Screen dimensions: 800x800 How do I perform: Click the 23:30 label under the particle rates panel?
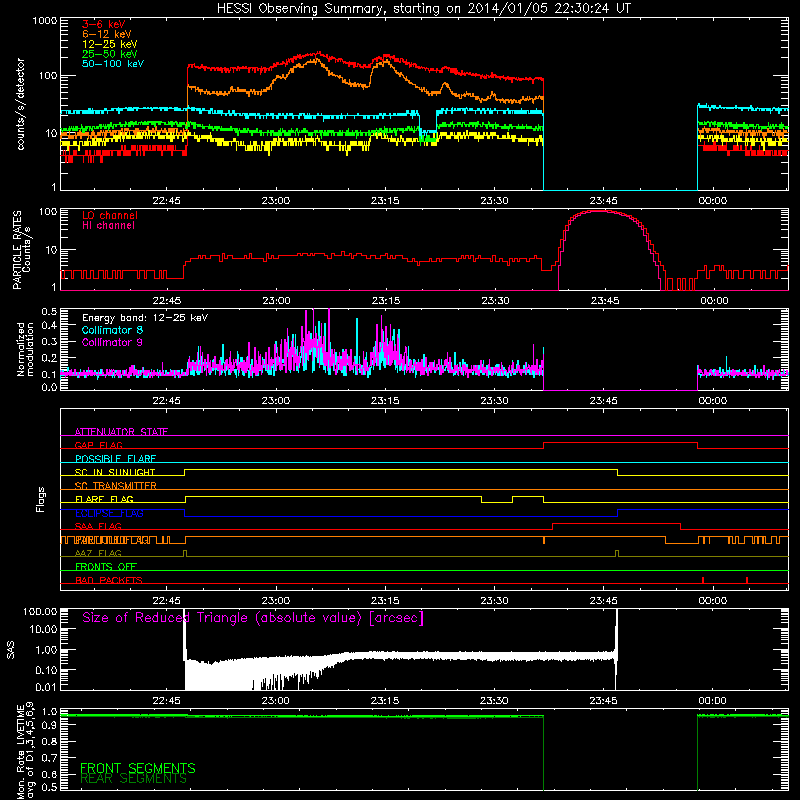[x=495, y=301]
